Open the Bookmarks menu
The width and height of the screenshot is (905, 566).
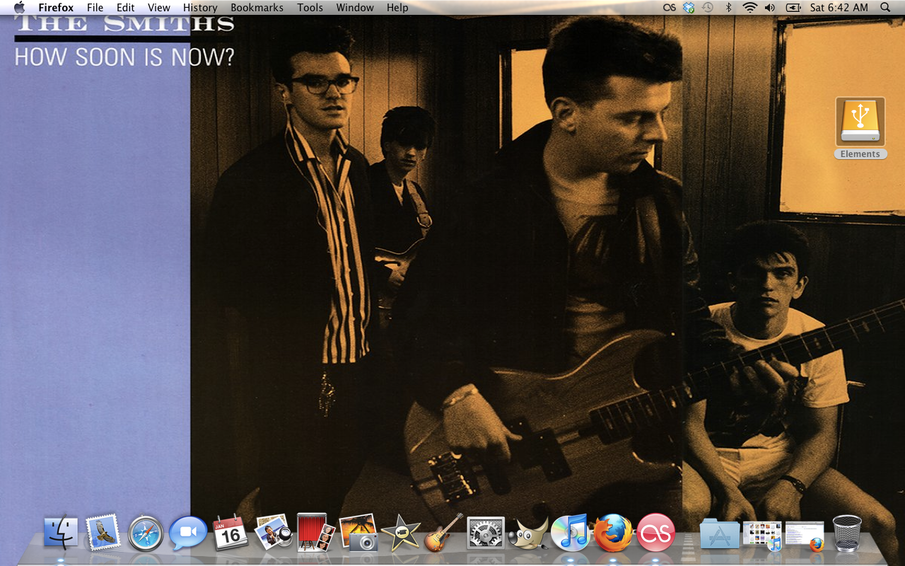257,8
